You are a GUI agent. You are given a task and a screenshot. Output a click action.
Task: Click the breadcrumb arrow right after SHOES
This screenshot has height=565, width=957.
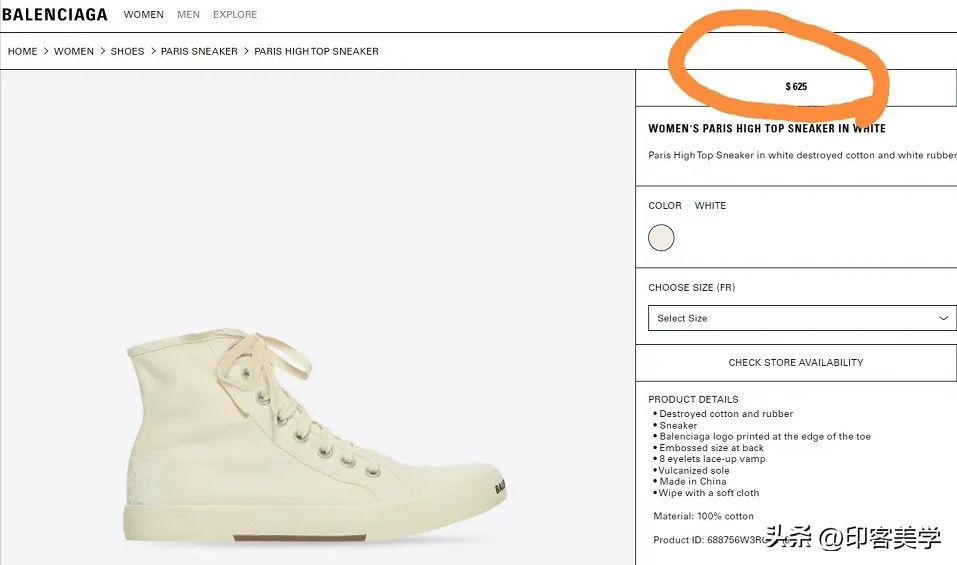(153, 51)
